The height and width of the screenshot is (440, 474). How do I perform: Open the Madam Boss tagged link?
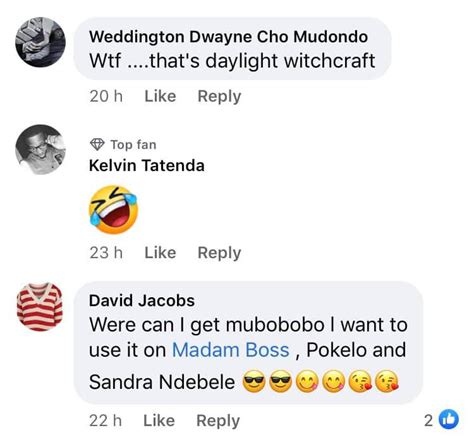tap(231, 350)
